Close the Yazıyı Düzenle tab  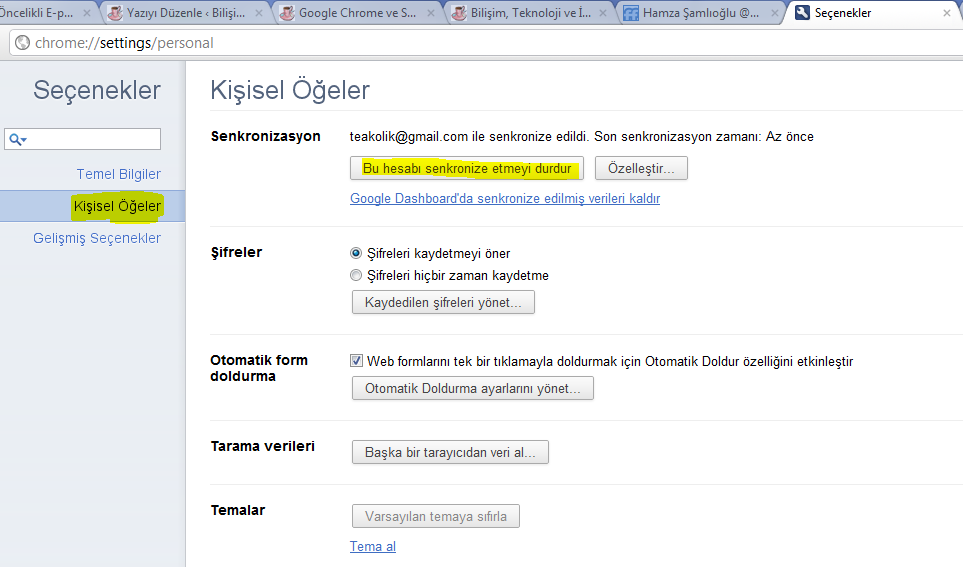click(259, 13)
